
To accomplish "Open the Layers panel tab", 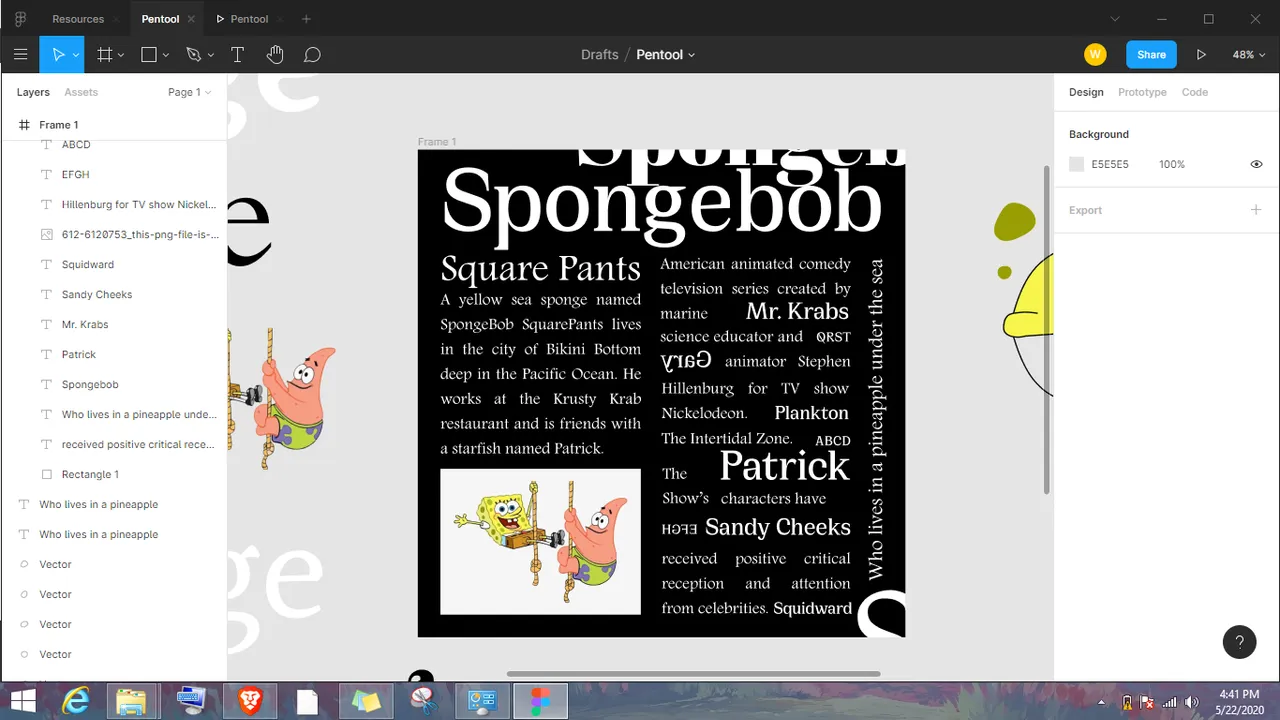I will tap(33, 92).
